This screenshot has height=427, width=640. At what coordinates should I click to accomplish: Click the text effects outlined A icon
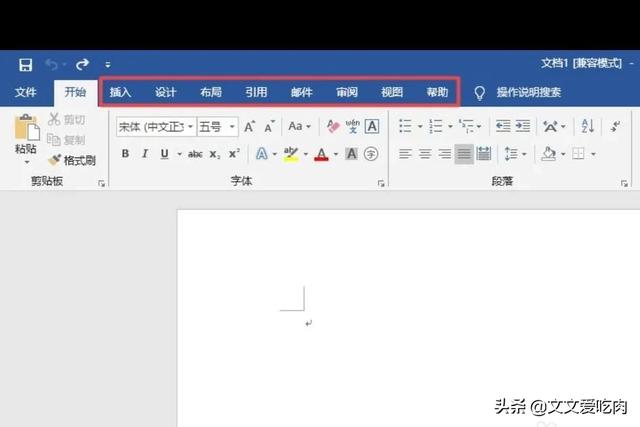262,154
